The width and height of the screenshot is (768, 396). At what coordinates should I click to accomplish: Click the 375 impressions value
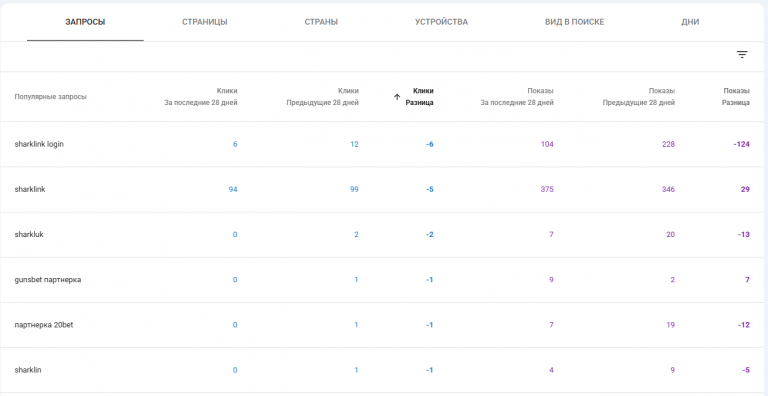[x=547, y=189]
